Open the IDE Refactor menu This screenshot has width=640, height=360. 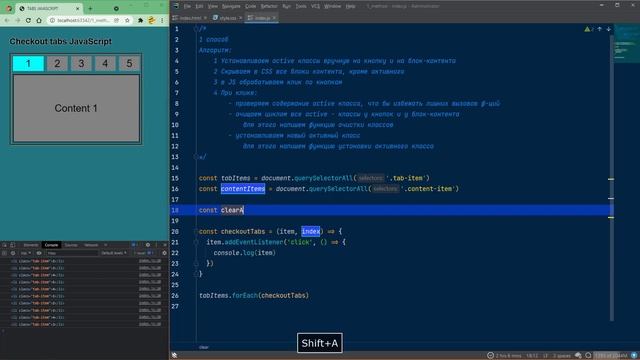click(x=269, y=6)
